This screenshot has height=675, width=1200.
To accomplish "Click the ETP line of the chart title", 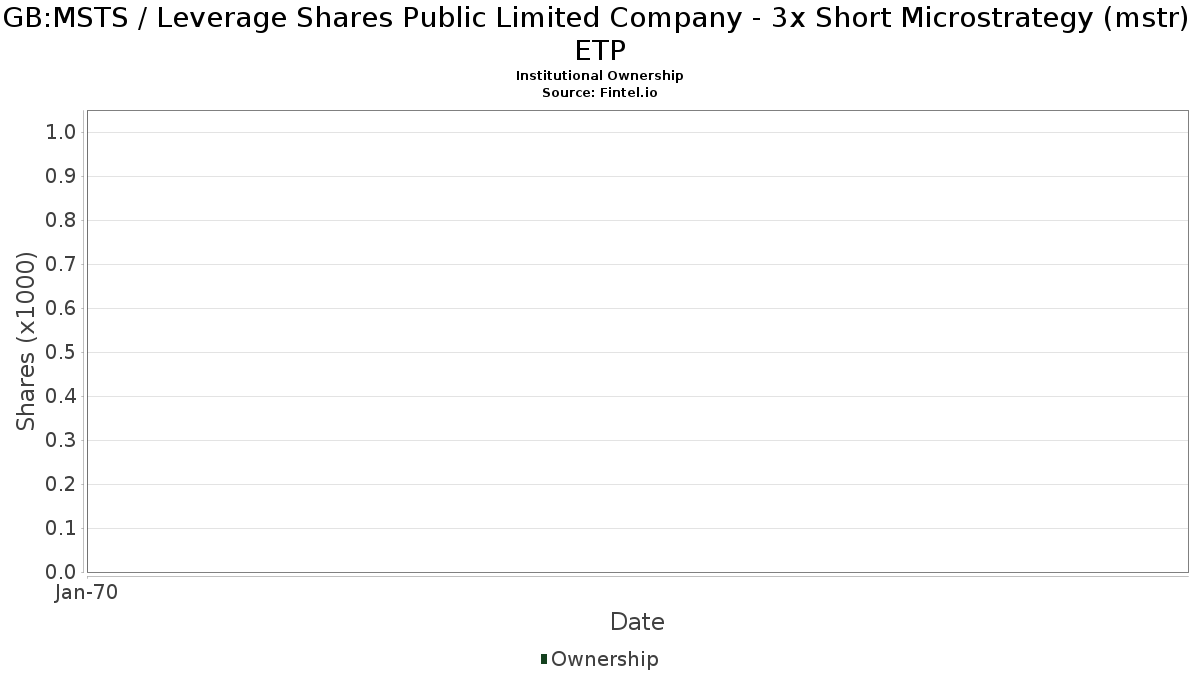I will [x=600, y=51].
